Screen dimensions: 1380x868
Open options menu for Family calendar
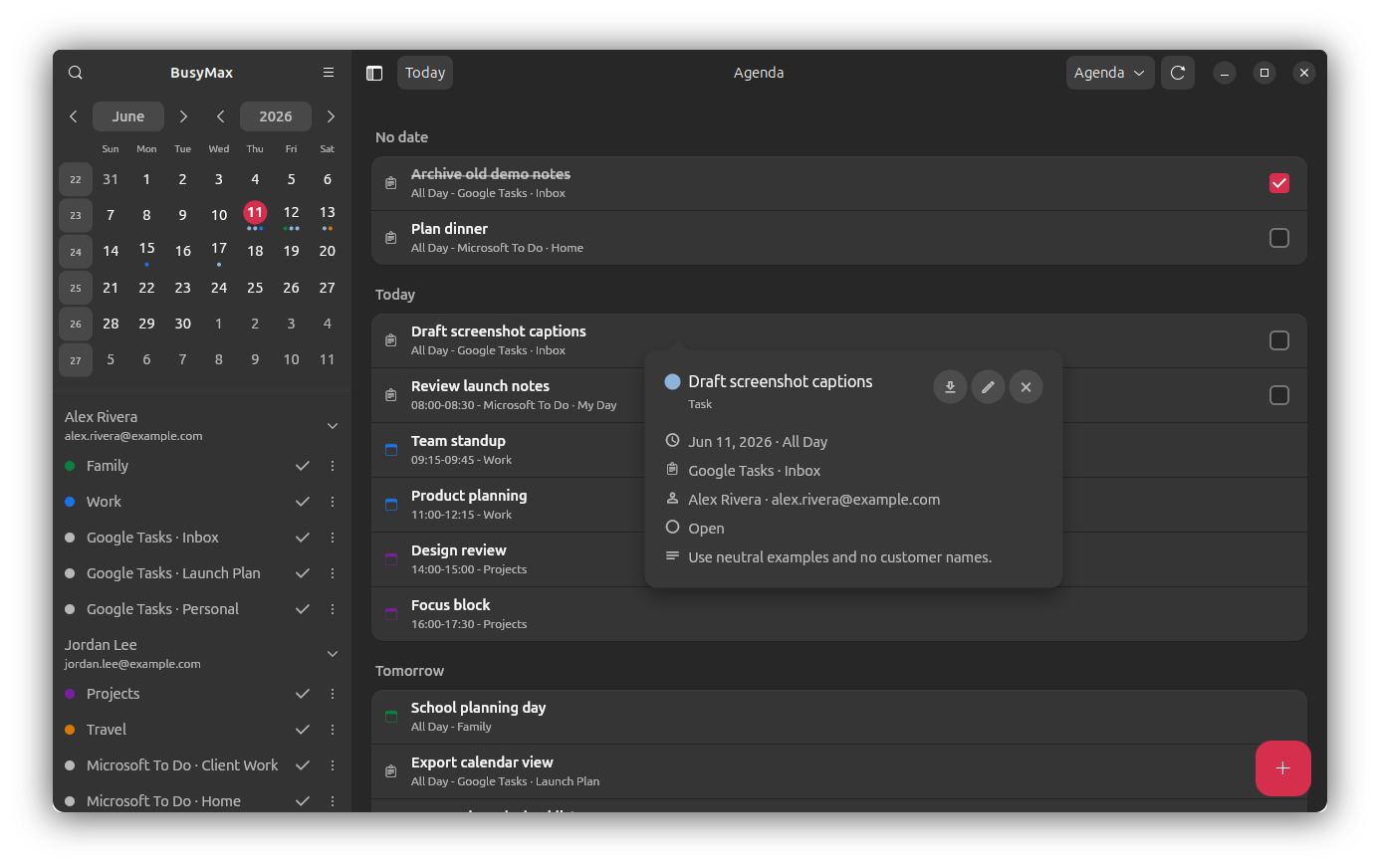(x=333, y=466)
